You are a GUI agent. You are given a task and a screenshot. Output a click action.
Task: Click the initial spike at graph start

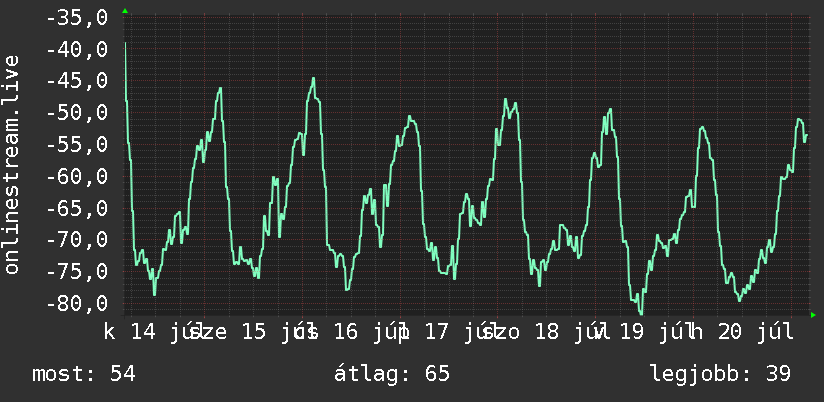126,45
